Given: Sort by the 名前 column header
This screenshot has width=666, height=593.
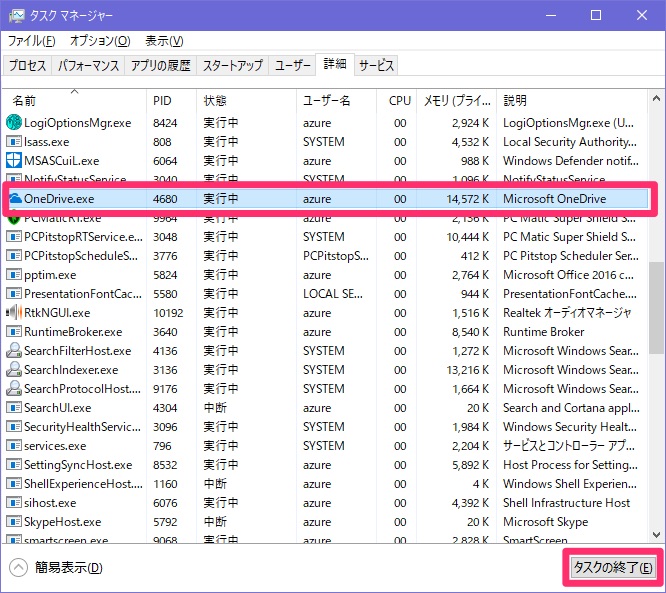Looking at the screenshot, I should point(75,100).
